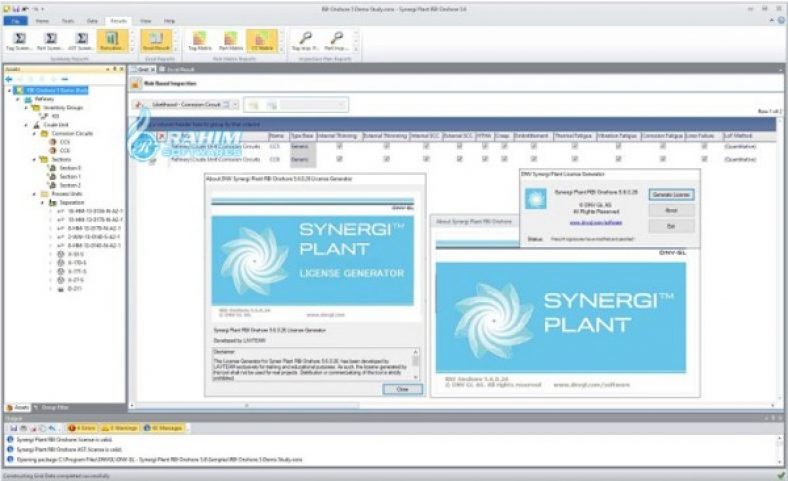Click the About button in License Generator dialog

671,211
